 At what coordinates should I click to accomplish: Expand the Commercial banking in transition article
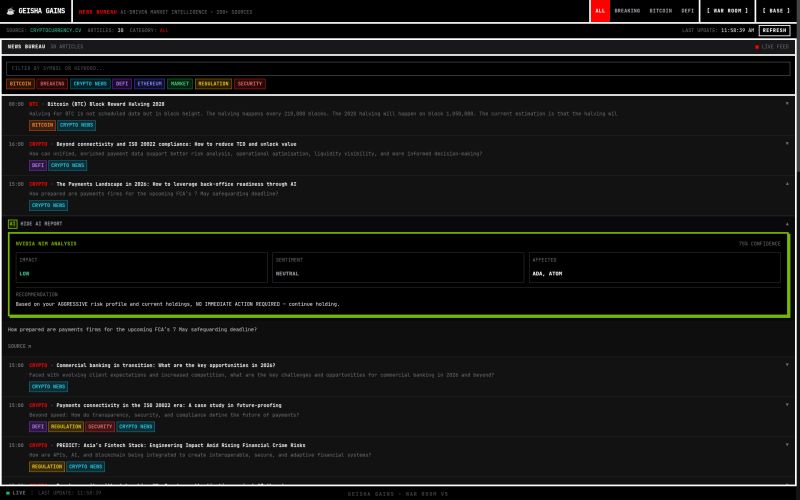787,365
